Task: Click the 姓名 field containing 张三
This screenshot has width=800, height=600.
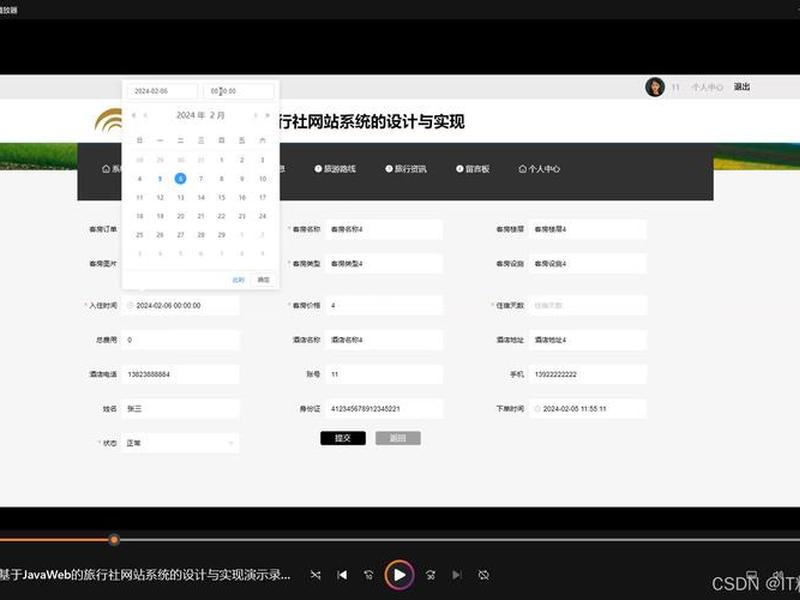Action: (x=180, y=409)
